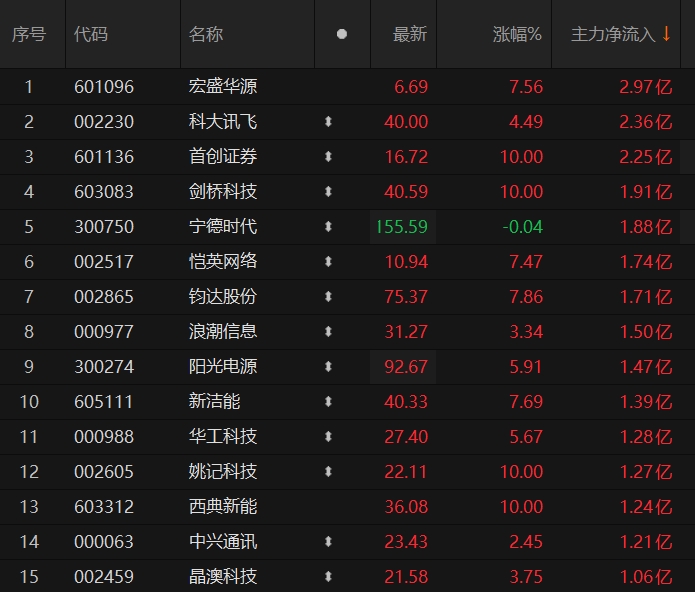
Task: Sort the list by 最新 price header
Action: point(410,34)
